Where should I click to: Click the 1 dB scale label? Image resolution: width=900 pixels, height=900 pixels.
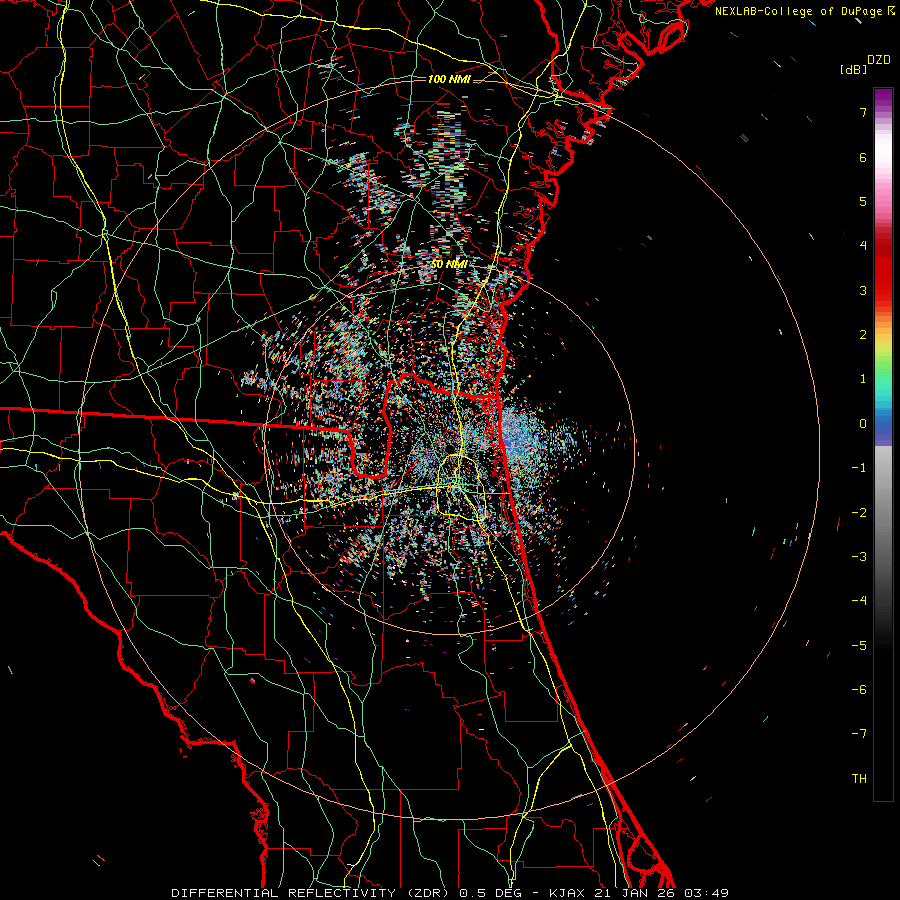(863, 379)
